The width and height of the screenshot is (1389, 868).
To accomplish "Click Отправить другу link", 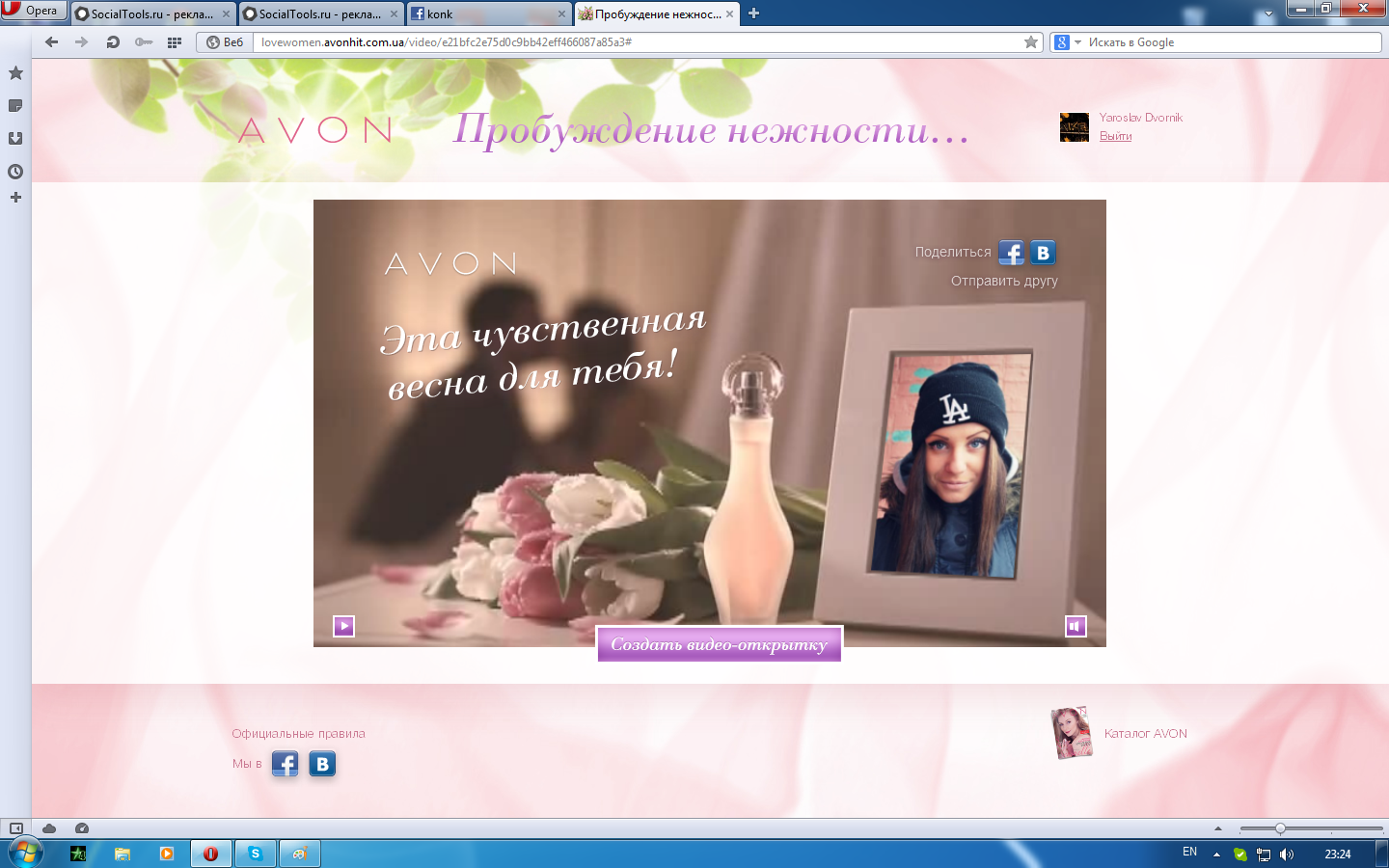I will (x=1004, y=281).
